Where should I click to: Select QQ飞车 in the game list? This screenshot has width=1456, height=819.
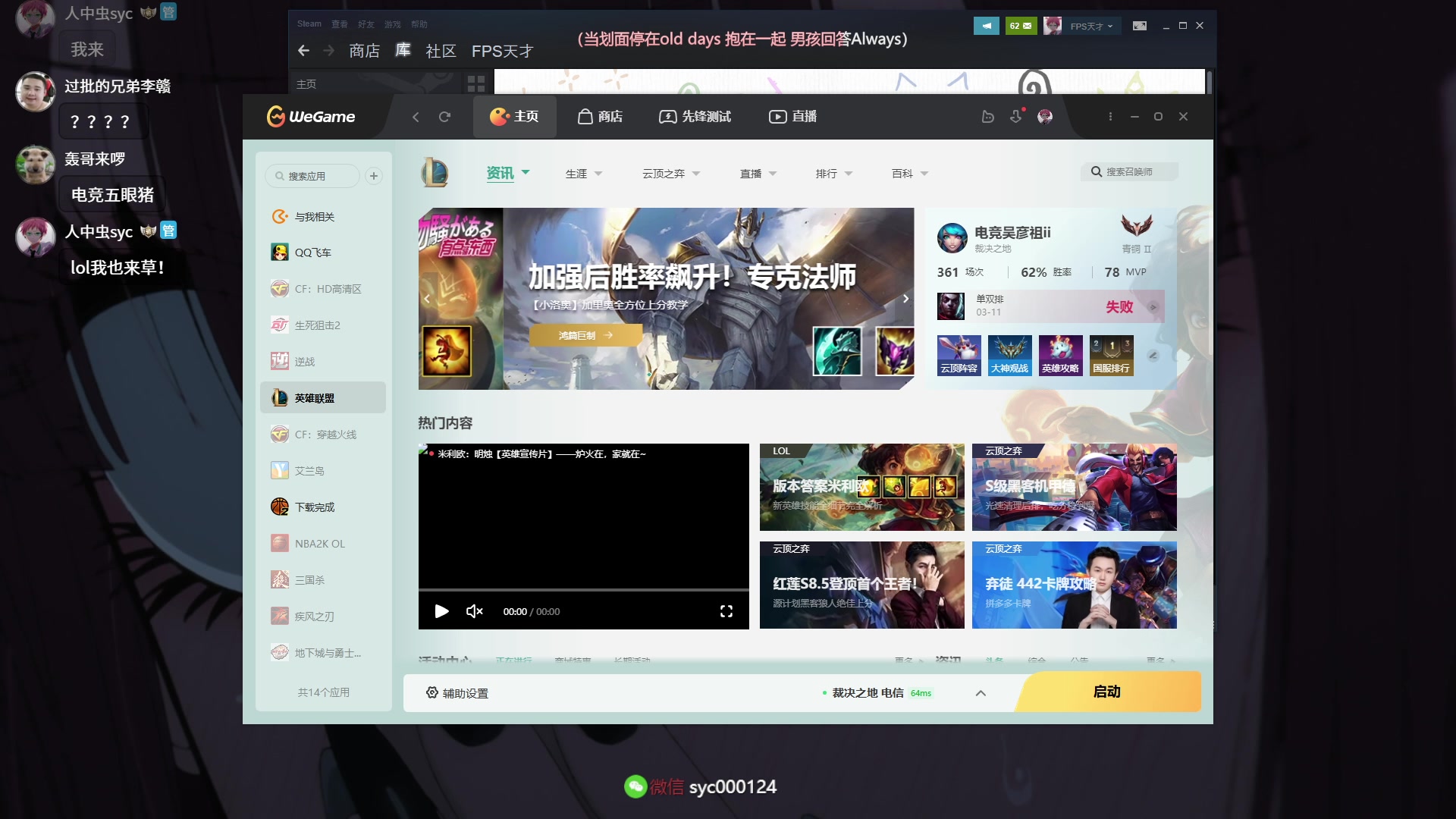323,253
